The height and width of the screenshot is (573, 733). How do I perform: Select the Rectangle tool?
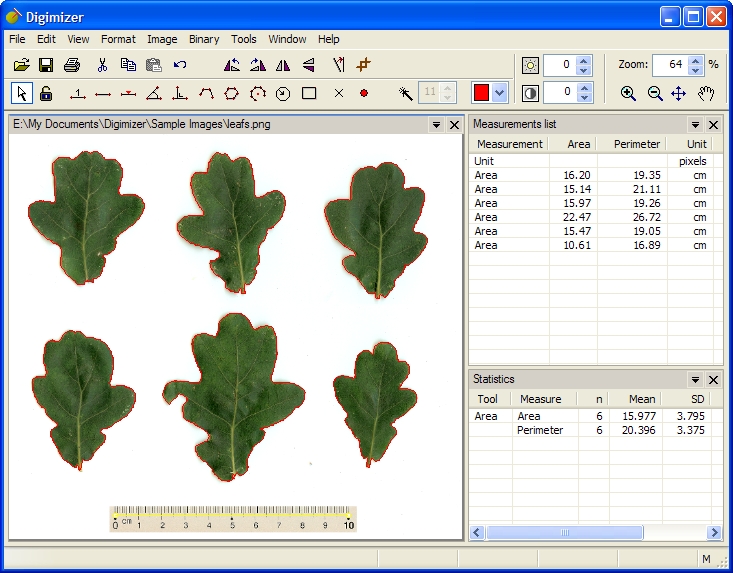click(309, 93)
